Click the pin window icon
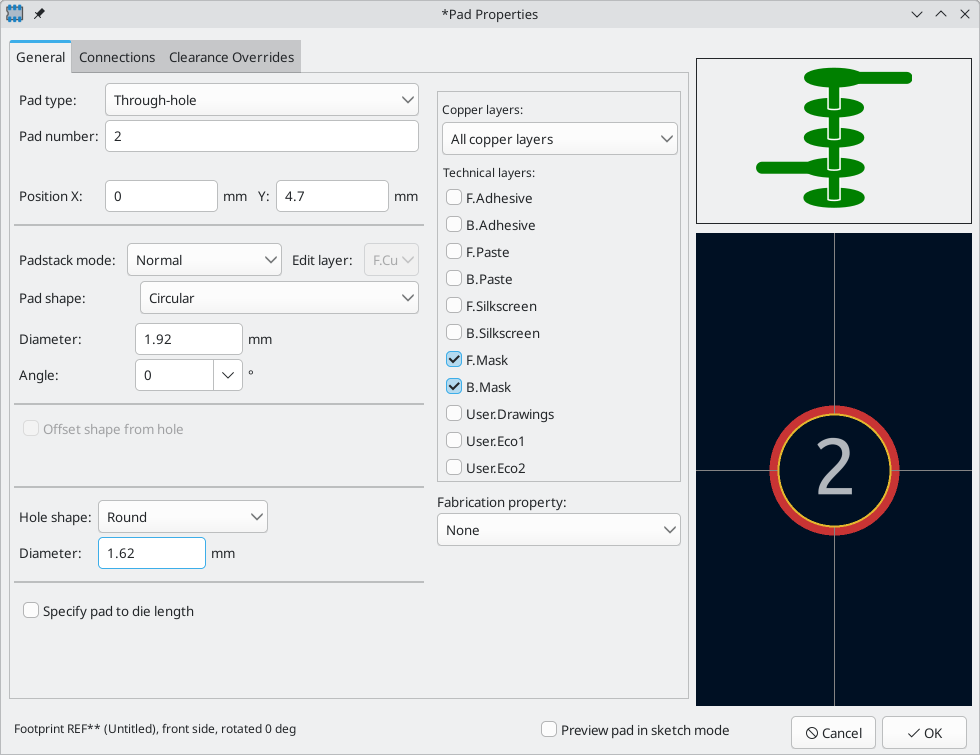Screen dimensions: 980x755 pos(39,15)
